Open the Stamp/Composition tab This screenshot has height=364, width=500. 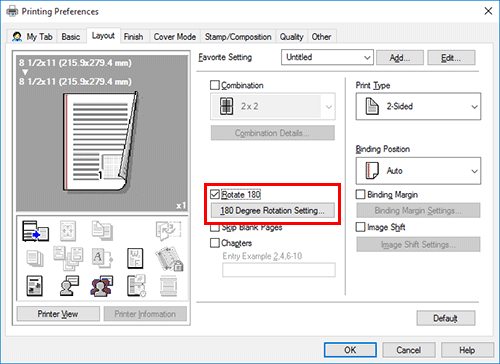tap(238, 37)
